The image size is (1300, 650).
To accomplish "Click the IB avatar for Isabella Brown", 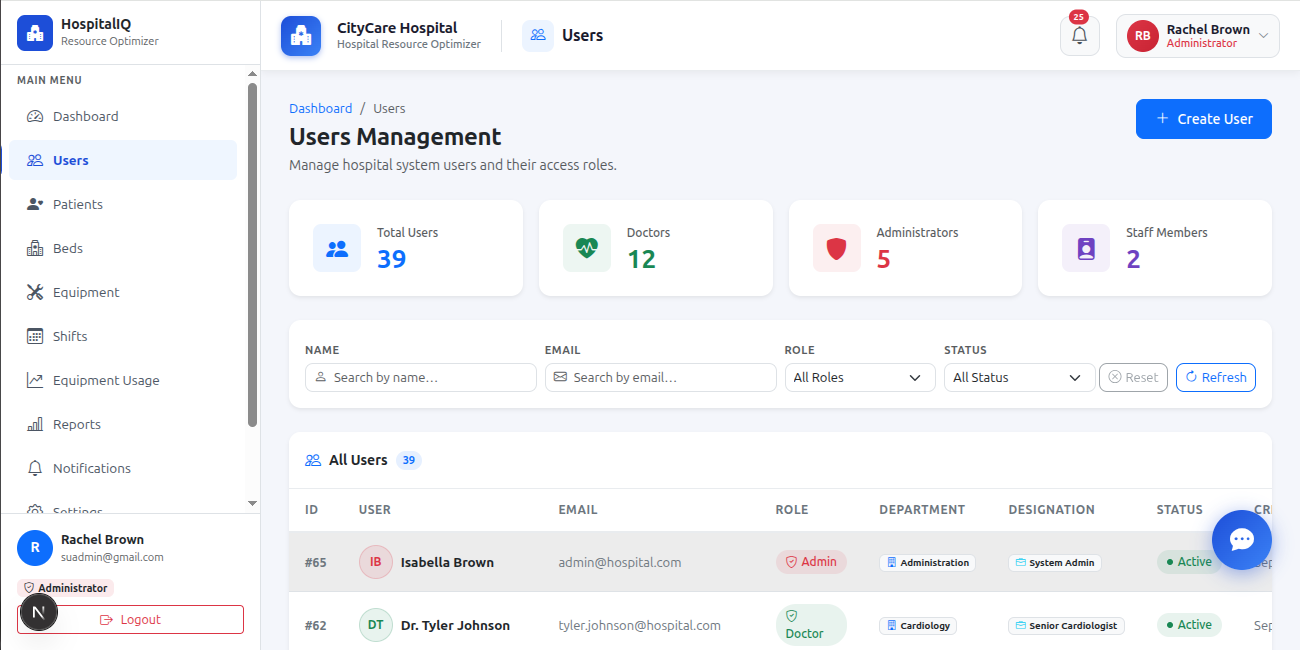I will click(x=376, y=562).
